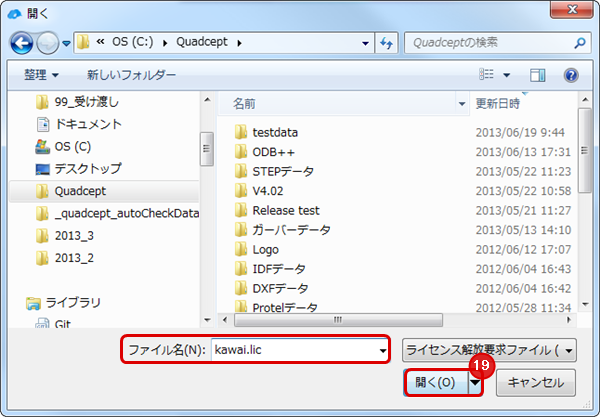Screen dimensions: 600x417
Task: Toggle the preview pane icon
Action: click(537, 75)
